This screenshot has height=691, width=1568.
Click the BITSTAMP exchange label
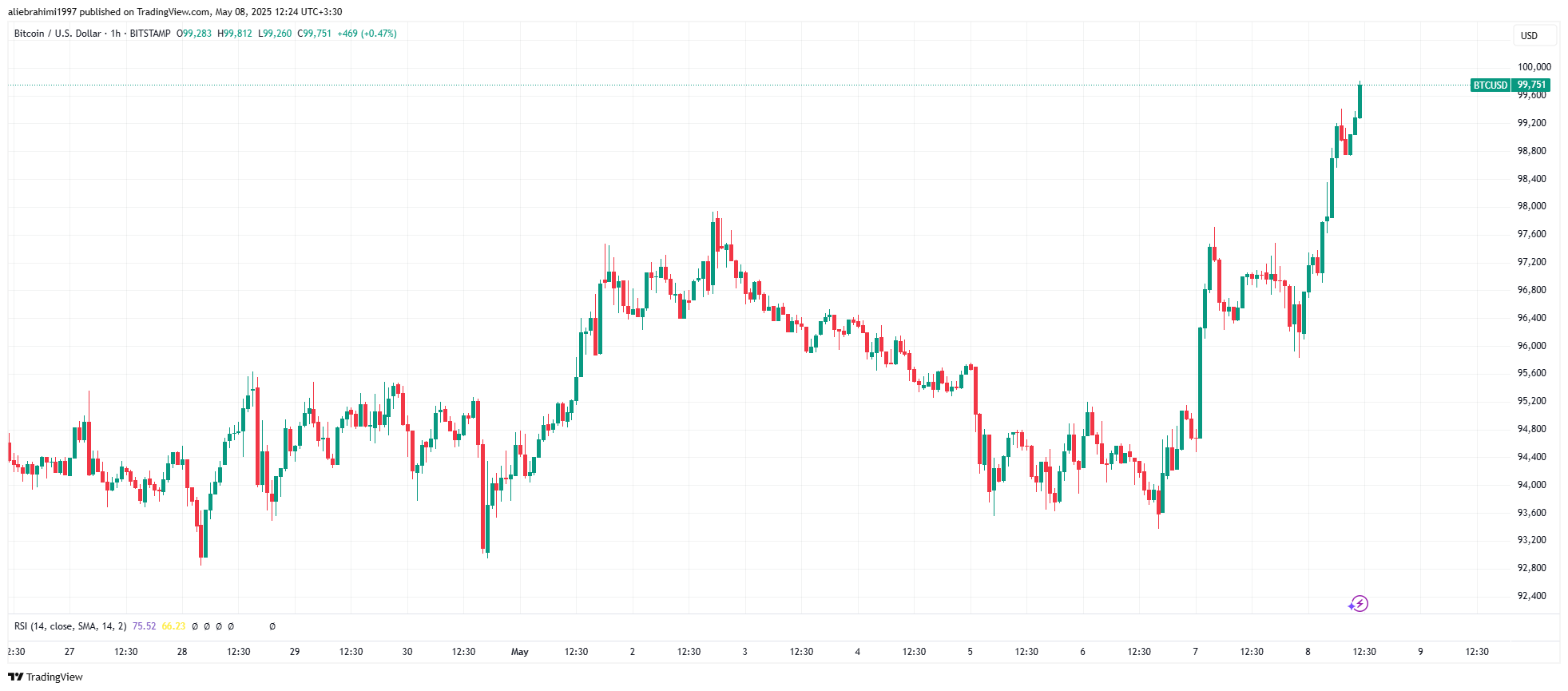click(150, 34)
